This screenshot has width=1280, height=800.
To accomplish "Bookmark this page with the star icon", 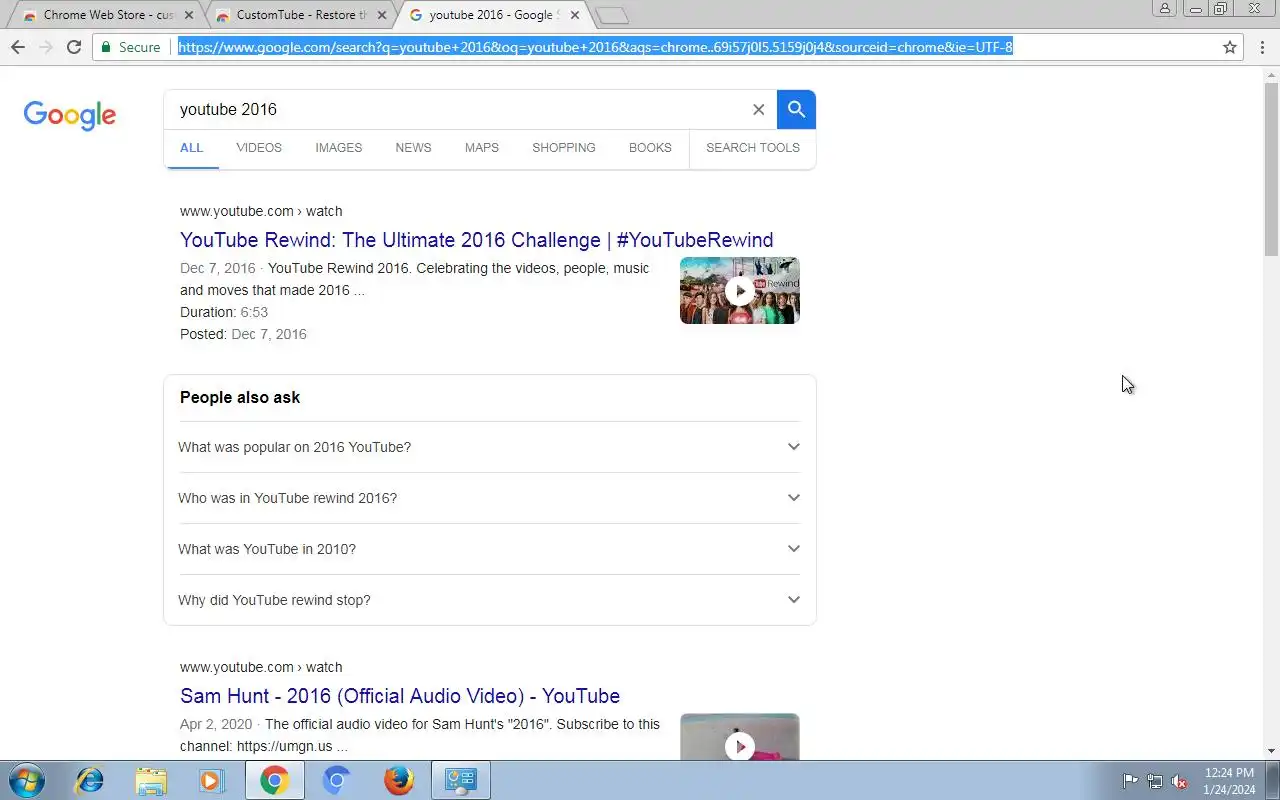I will coord(1230,47).
